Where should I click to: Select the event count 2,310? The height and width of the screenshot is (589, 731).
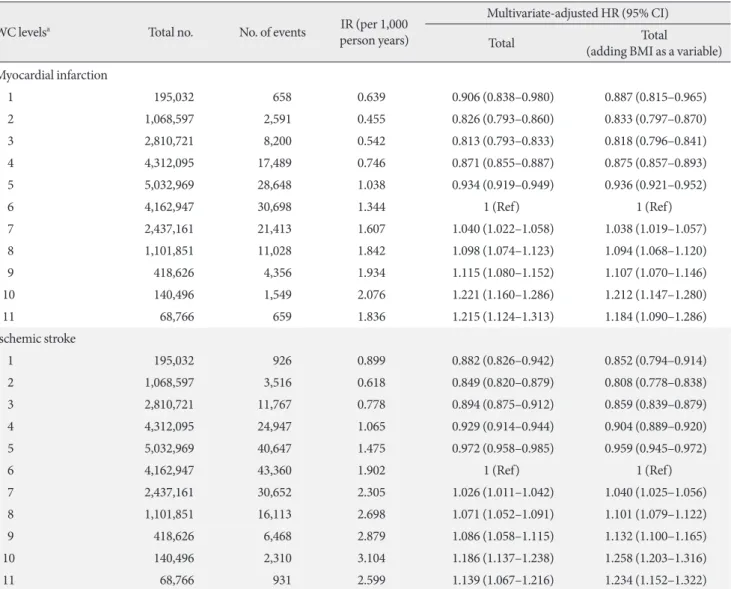(277, 558)
